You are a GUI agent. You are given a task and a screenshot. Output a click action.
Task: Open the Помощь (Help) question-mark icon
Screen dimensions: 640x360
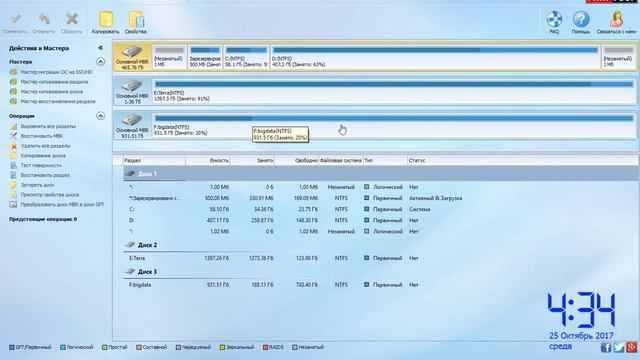(581, 23)
